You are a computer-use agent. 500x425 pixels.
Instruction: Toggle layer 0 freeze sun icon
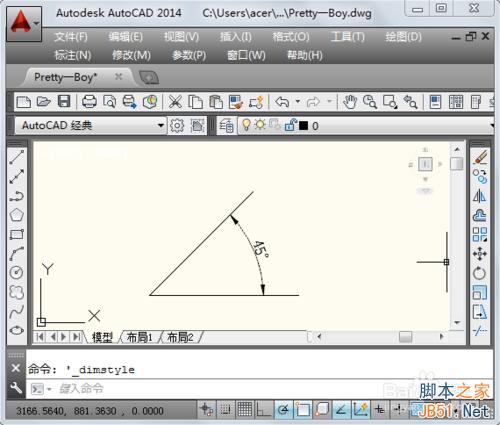pos(260,125)
